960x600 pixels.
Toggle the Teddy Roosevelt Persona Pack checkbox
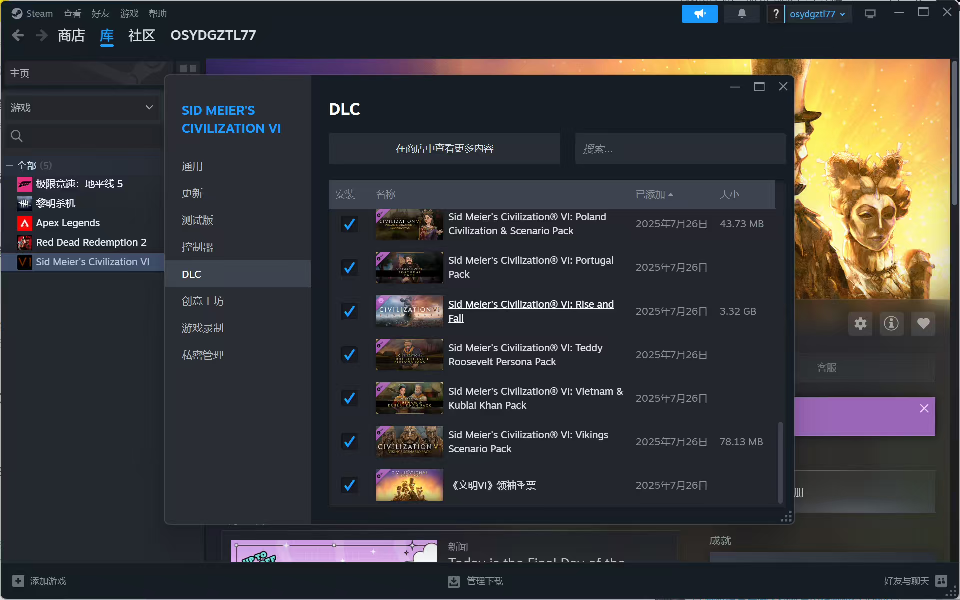point(349,354)
